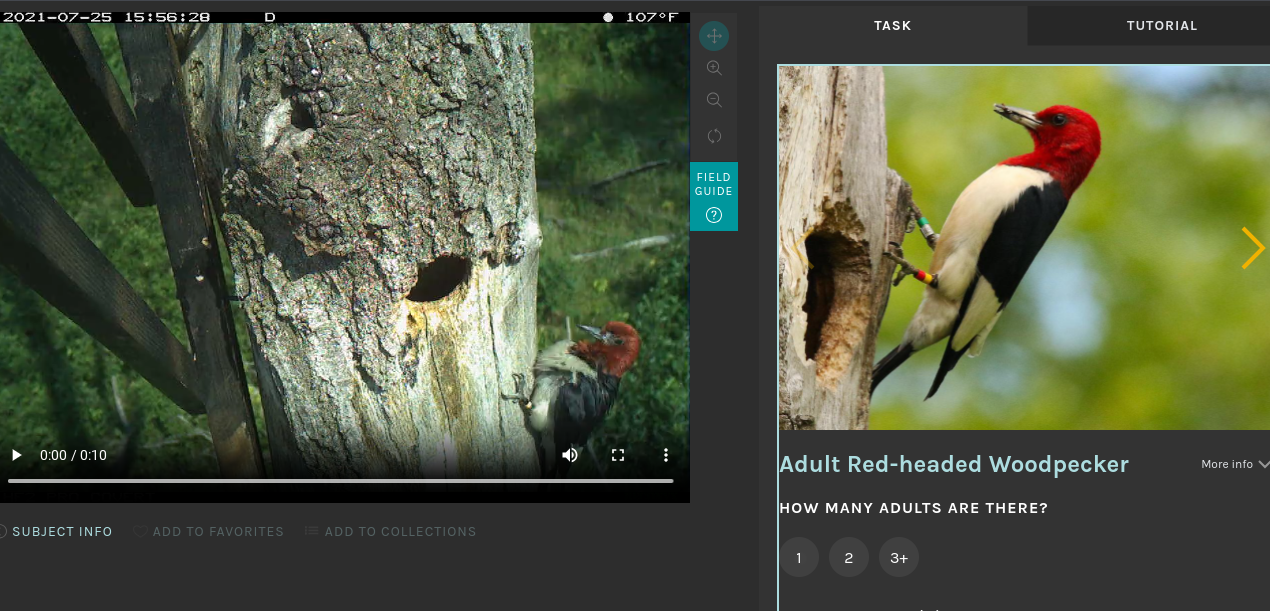Open the video more-options menu

(x=666, y=455)
